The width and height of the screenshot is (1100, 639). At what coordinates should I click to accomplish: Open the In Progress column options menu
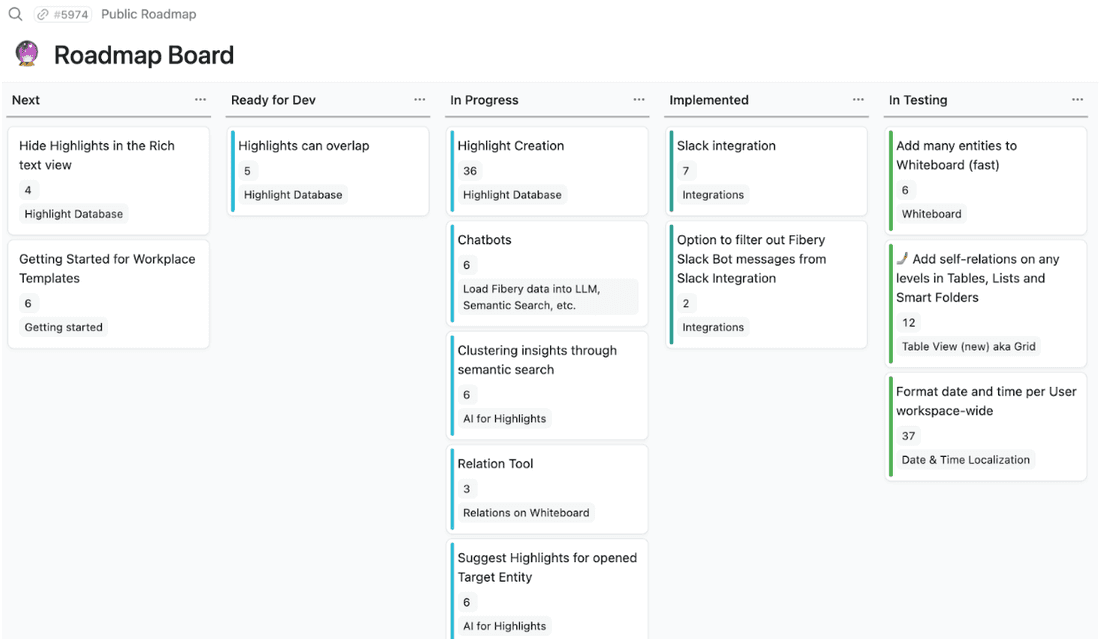tap(639, 100)
